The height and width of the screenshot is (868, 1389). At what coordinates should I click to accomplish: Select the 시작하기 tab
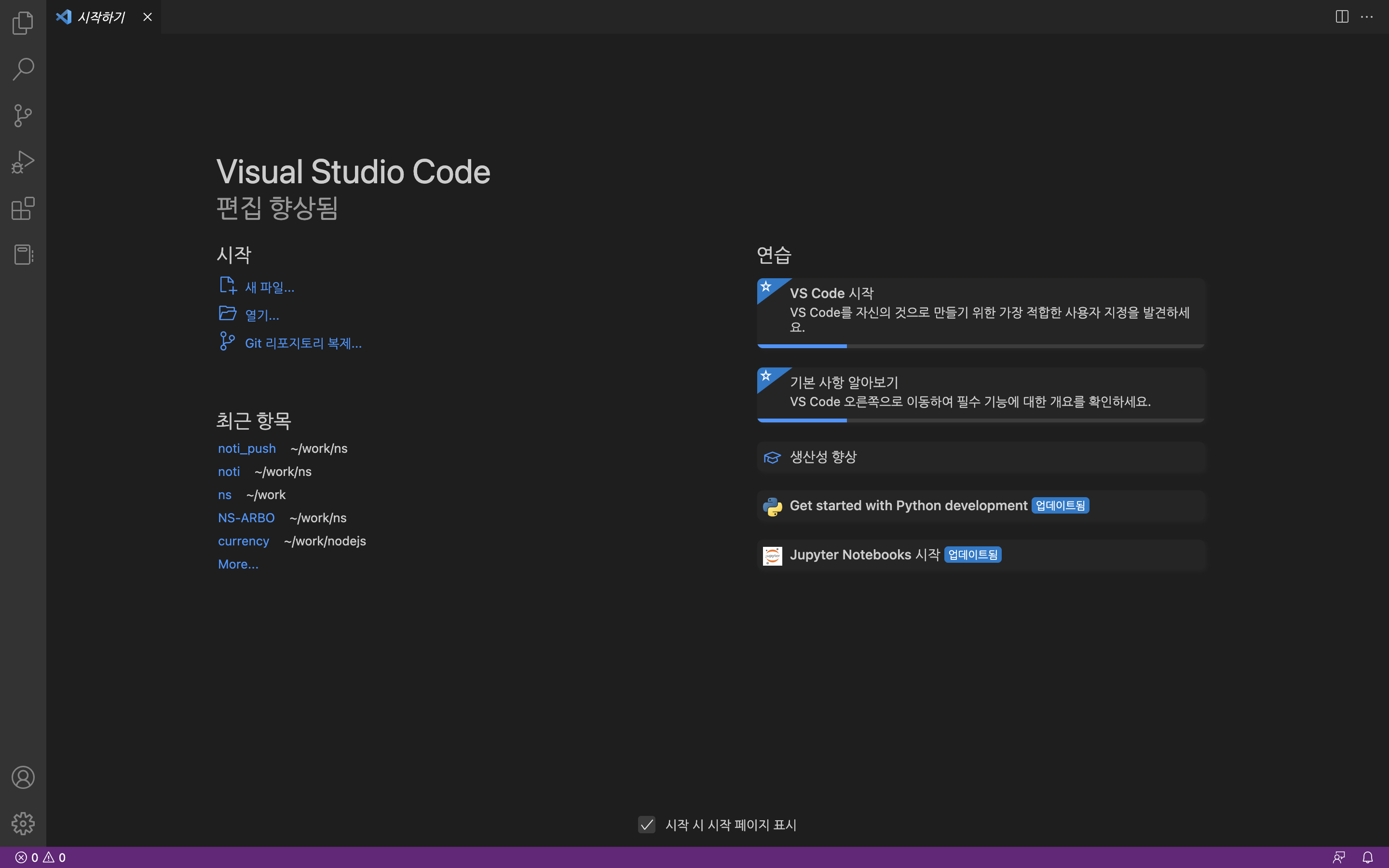tap(101, 17)
